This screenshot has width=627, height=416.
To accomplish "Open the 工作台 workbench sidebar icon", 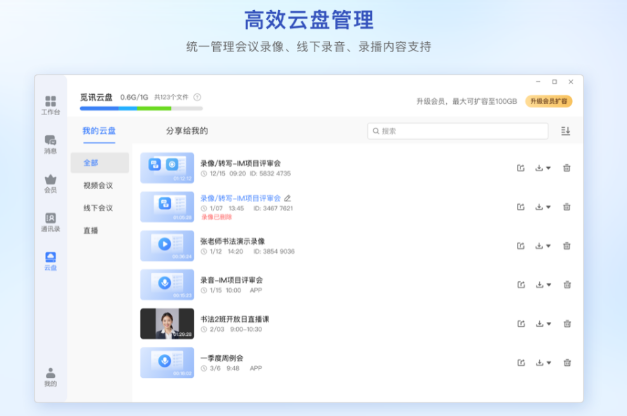I will [50, 105].
